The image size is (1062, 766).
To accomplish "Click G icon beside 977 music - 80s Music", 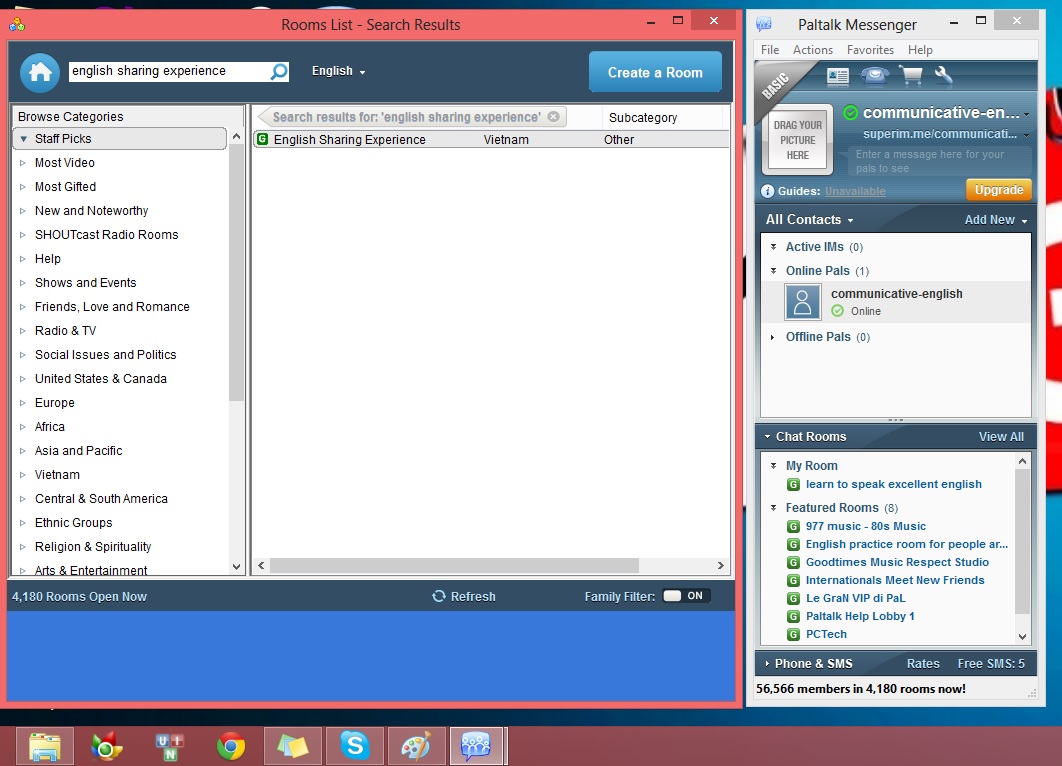I will 793,526.
